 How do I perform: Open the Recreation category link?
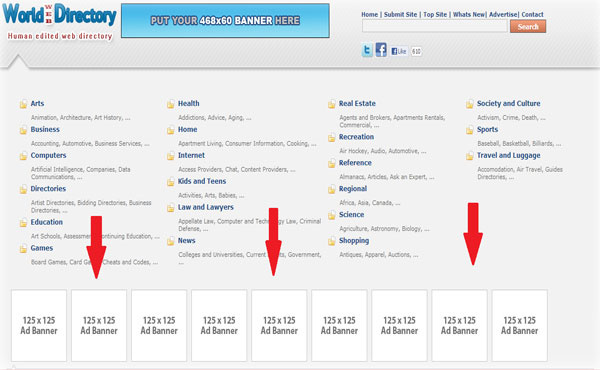(x=356, y=137)
